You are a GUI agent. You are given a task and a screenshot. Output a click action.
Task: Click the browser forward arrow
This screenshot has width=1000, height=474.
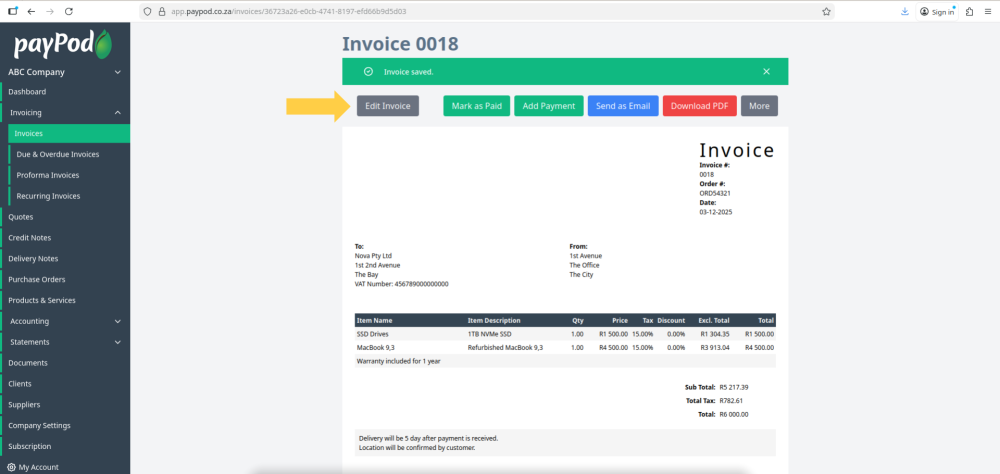click(50, 11)
